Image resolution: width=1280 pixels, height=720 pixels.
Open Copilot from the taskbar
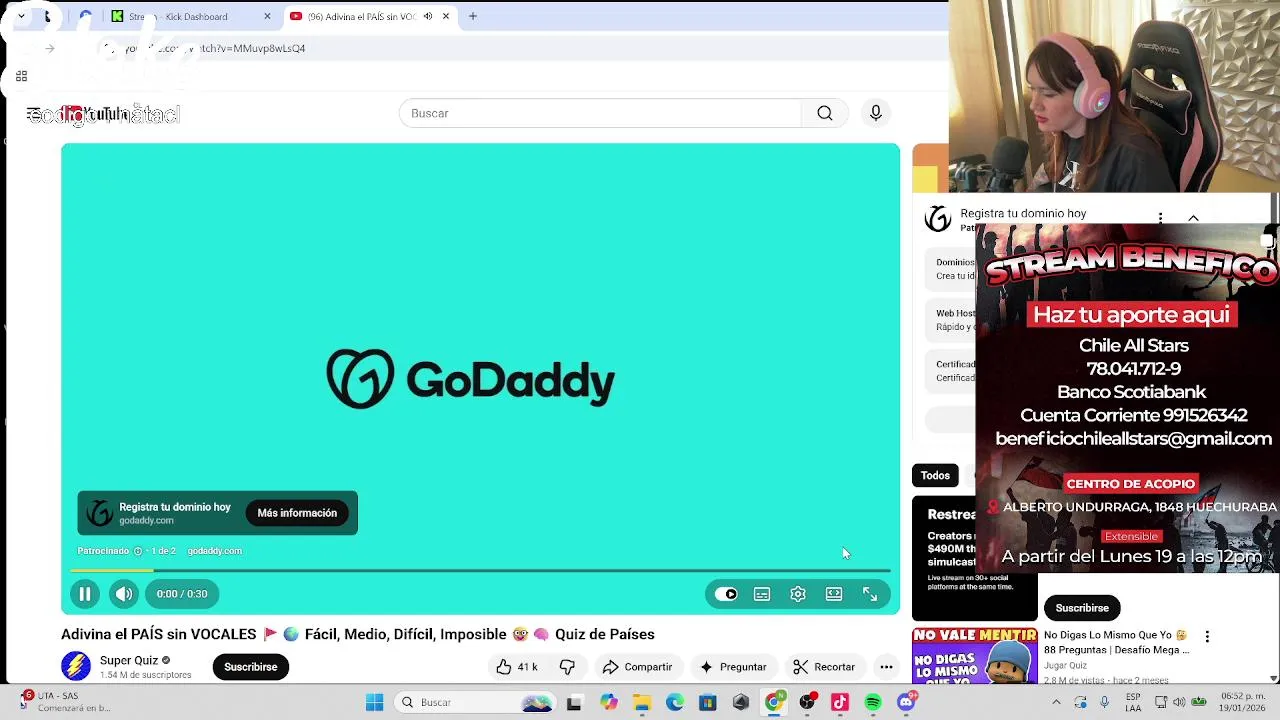click(x=609, y=703)
